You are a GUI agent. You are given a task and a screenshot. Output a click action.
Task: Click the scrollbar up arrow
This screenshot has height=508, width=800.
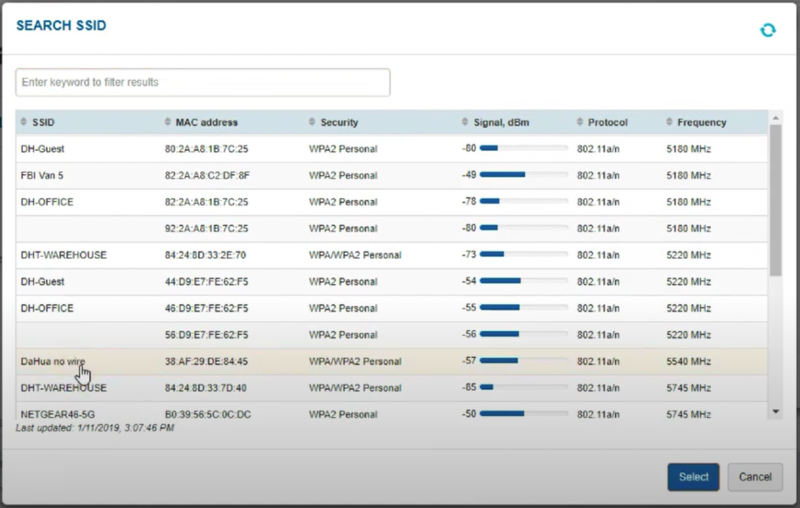pyautogui.click(x=776, y=118)
